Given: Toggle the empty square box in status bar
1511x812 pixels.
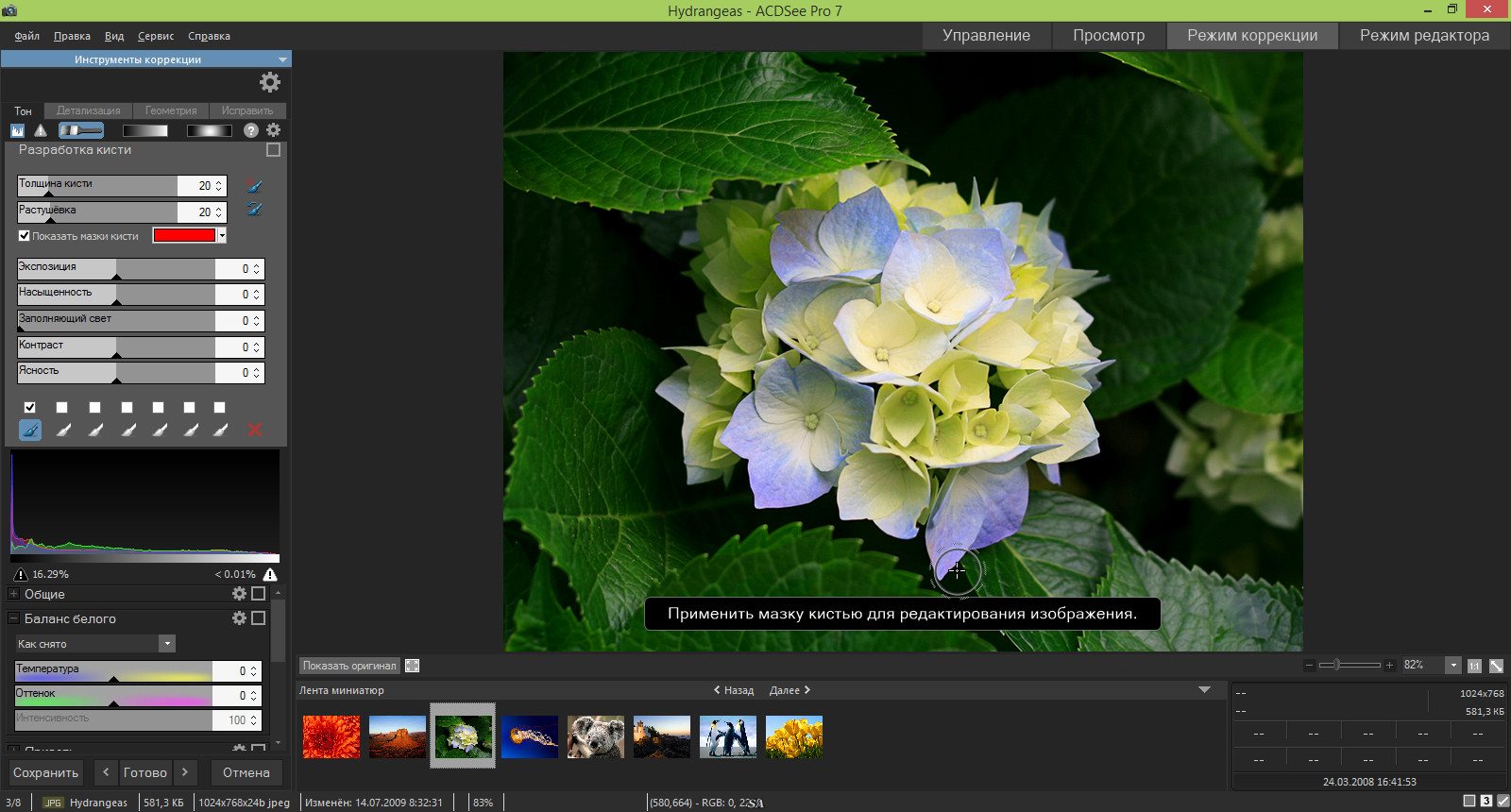Looking at the screenshot, I should [x=1469, y=801].
